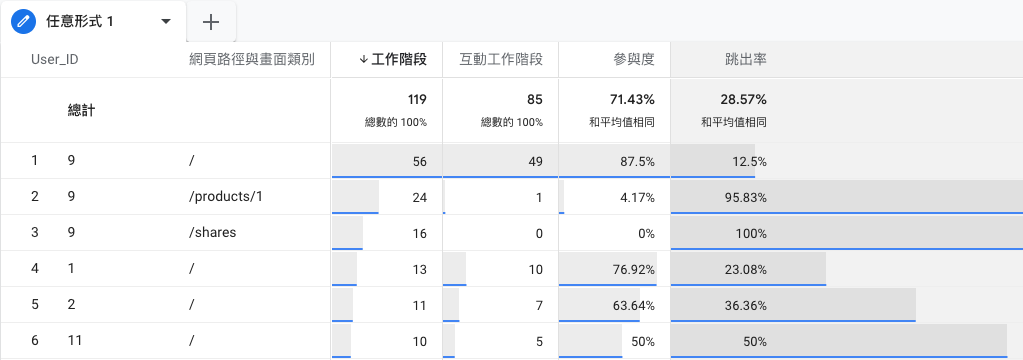Sort by 工作階段 column header
Screen dimensions: 1023x360
(x=399, y=59)
